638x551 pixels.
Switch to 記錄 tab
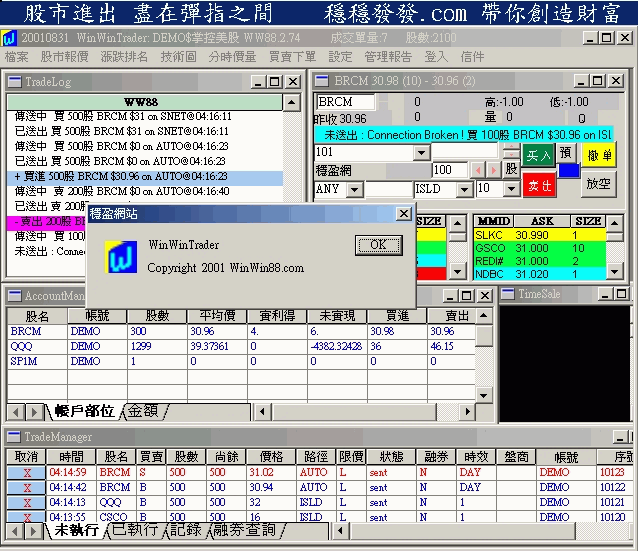click(186, 530)
